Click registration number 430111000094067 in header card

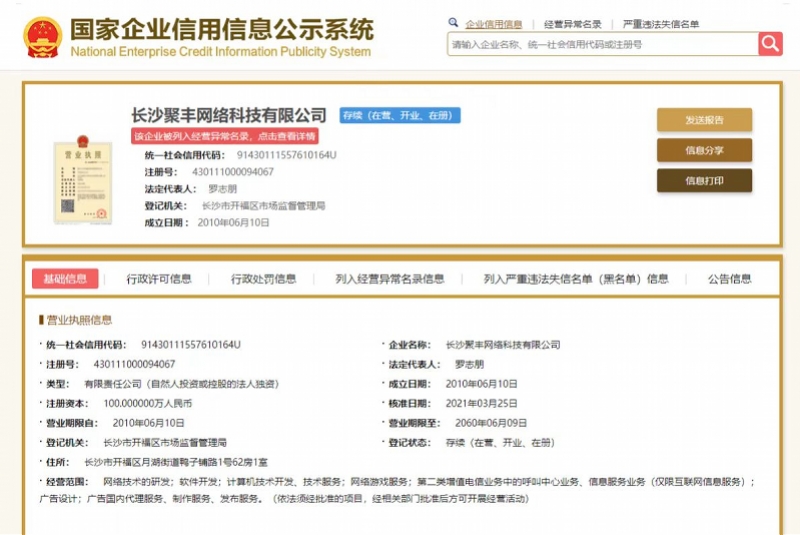tap(233, 172)
